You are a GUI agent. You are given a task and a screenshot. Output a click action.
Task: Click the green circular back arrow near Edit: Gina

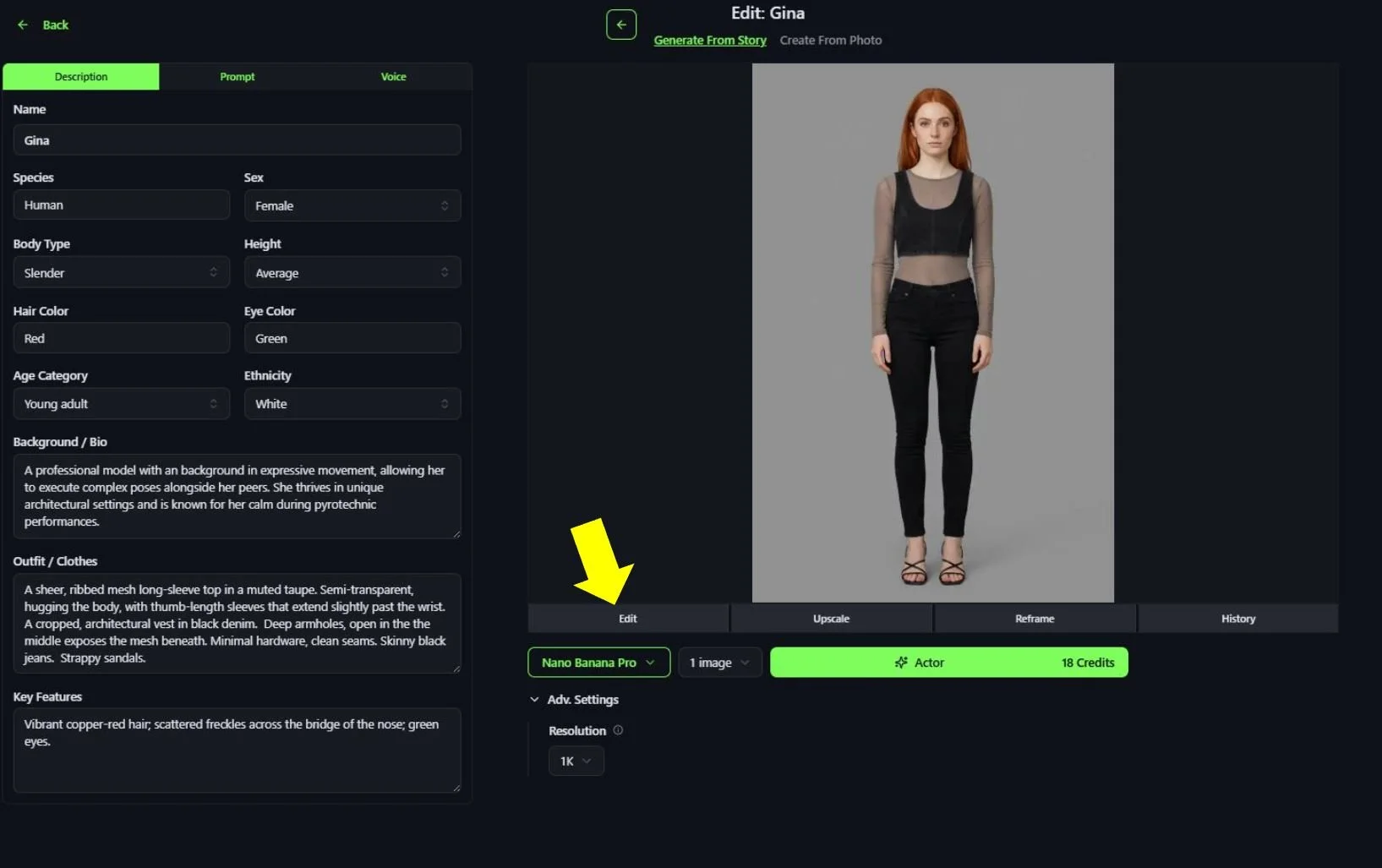[x=621, y=25]
